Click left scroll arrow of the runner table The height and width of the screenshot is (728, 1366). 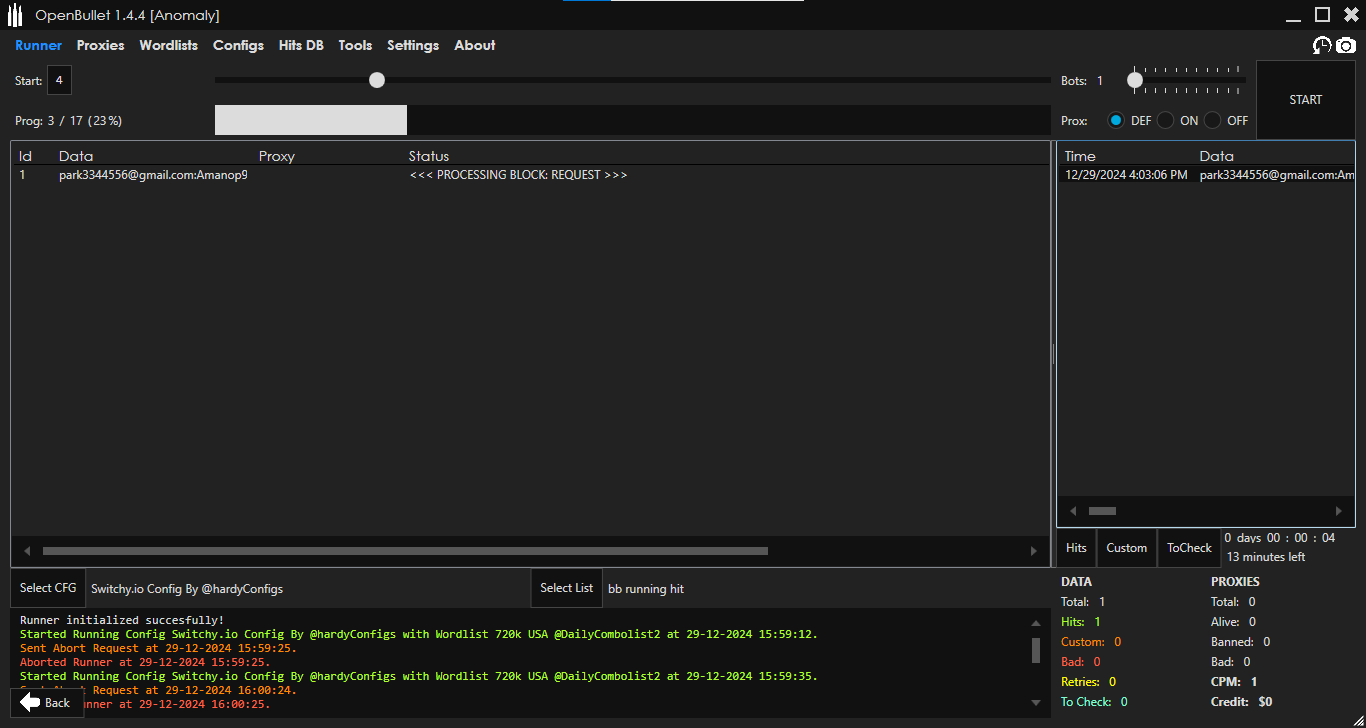pos(27,551)
